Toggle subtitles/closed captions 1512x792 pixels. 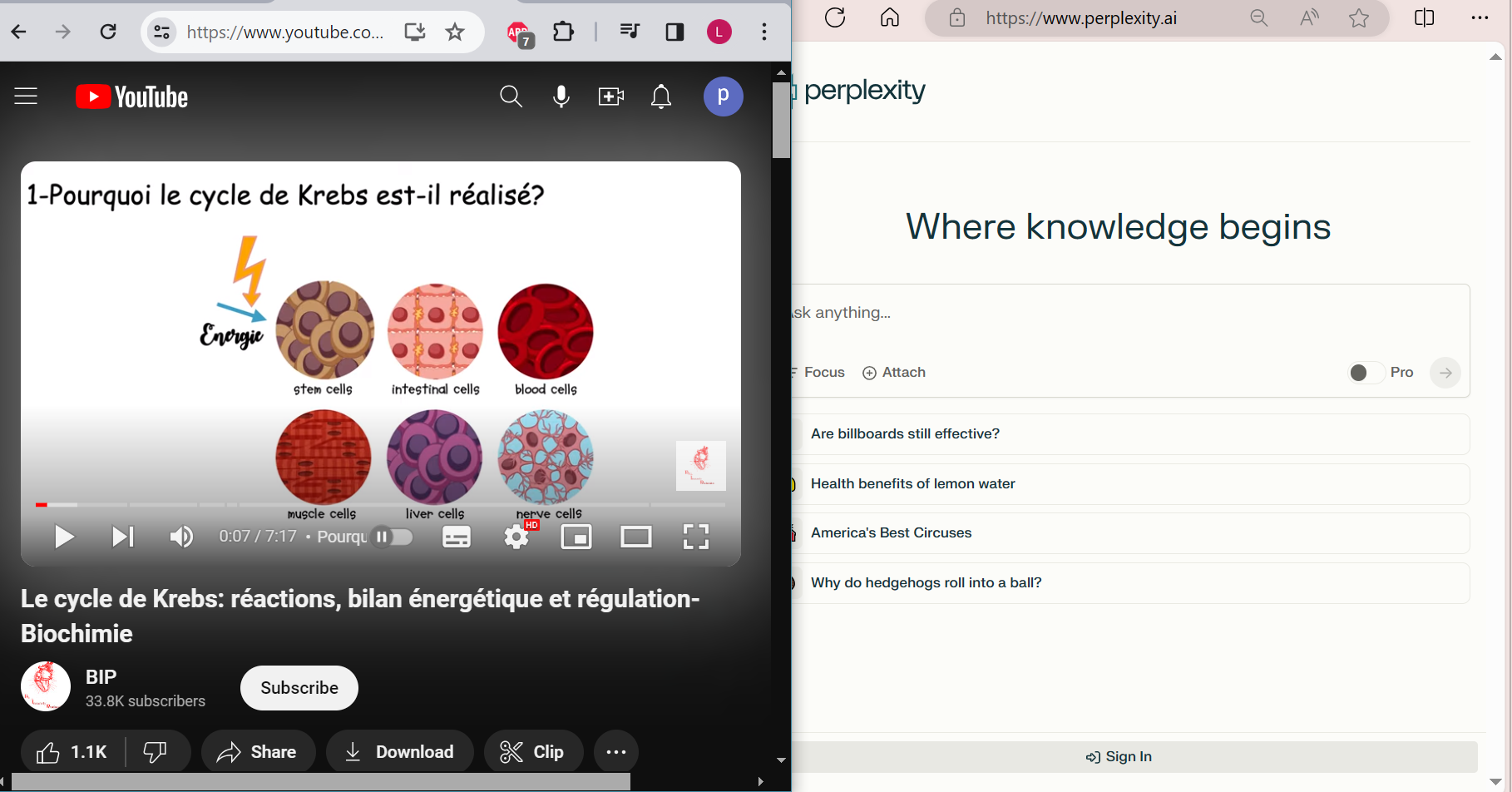pos(457,537)
